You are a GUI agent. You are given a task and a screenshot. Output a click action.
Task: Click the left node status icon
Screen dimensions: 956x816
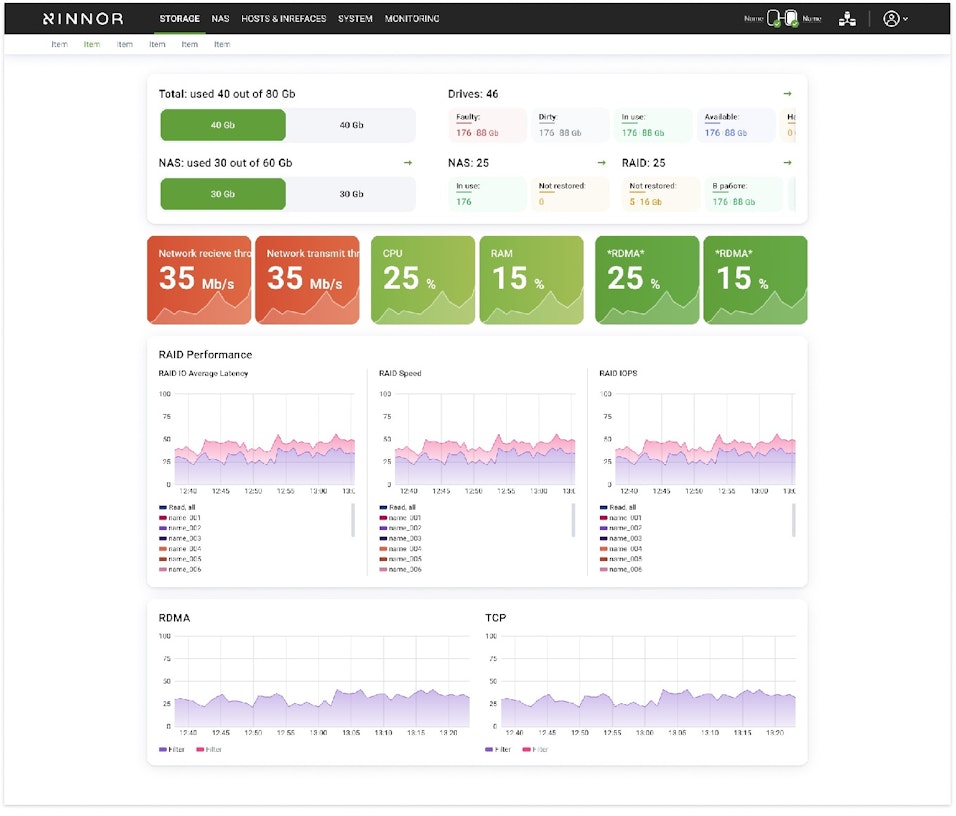(774, 18)
